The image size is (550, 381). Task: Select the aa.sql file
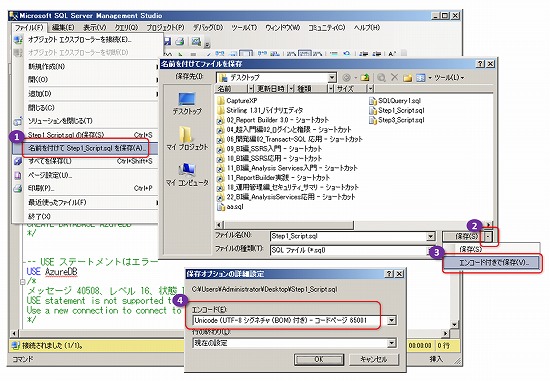(x=230, y=207)
